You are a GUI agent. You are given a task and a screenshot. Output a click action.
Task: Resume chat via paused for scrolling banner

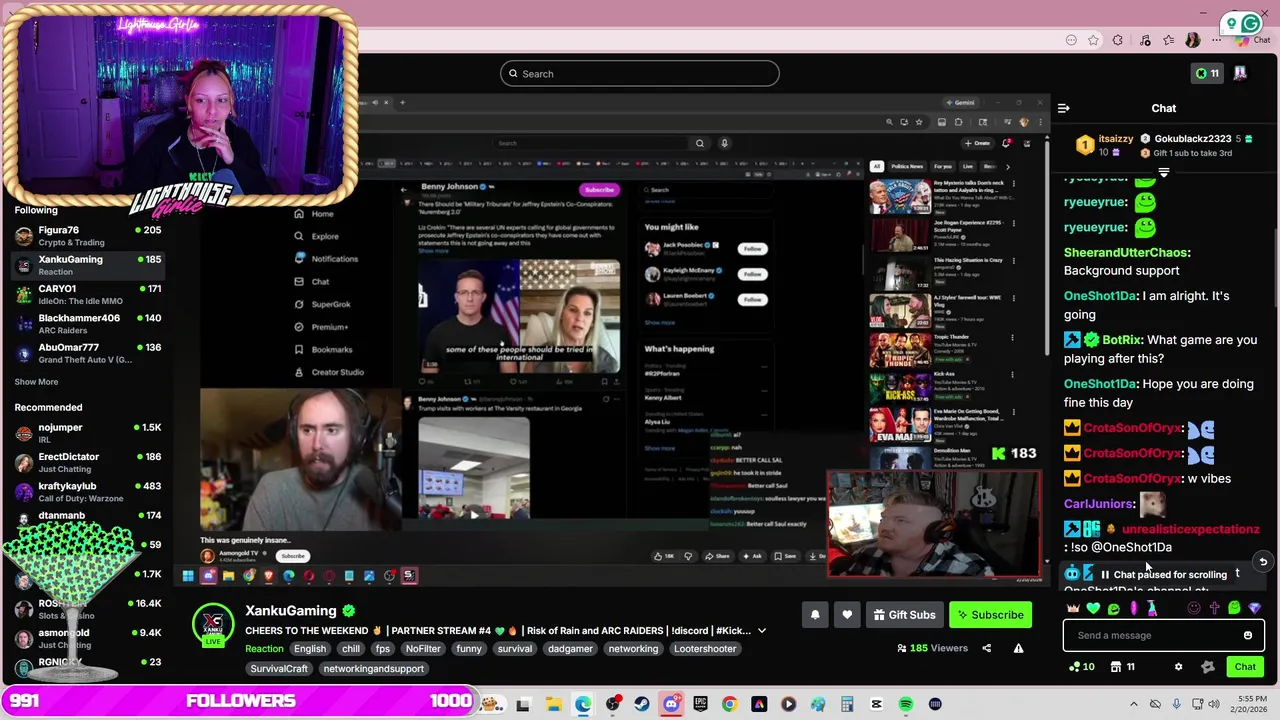coord(1163,574)
